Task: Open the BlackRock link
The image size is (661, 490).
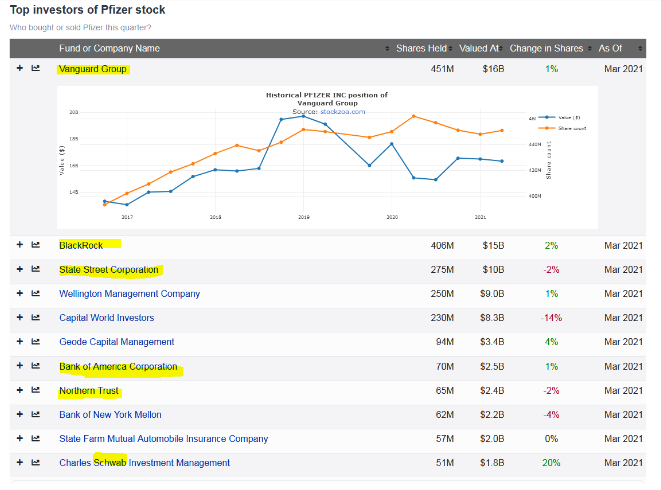Action: 81,245
